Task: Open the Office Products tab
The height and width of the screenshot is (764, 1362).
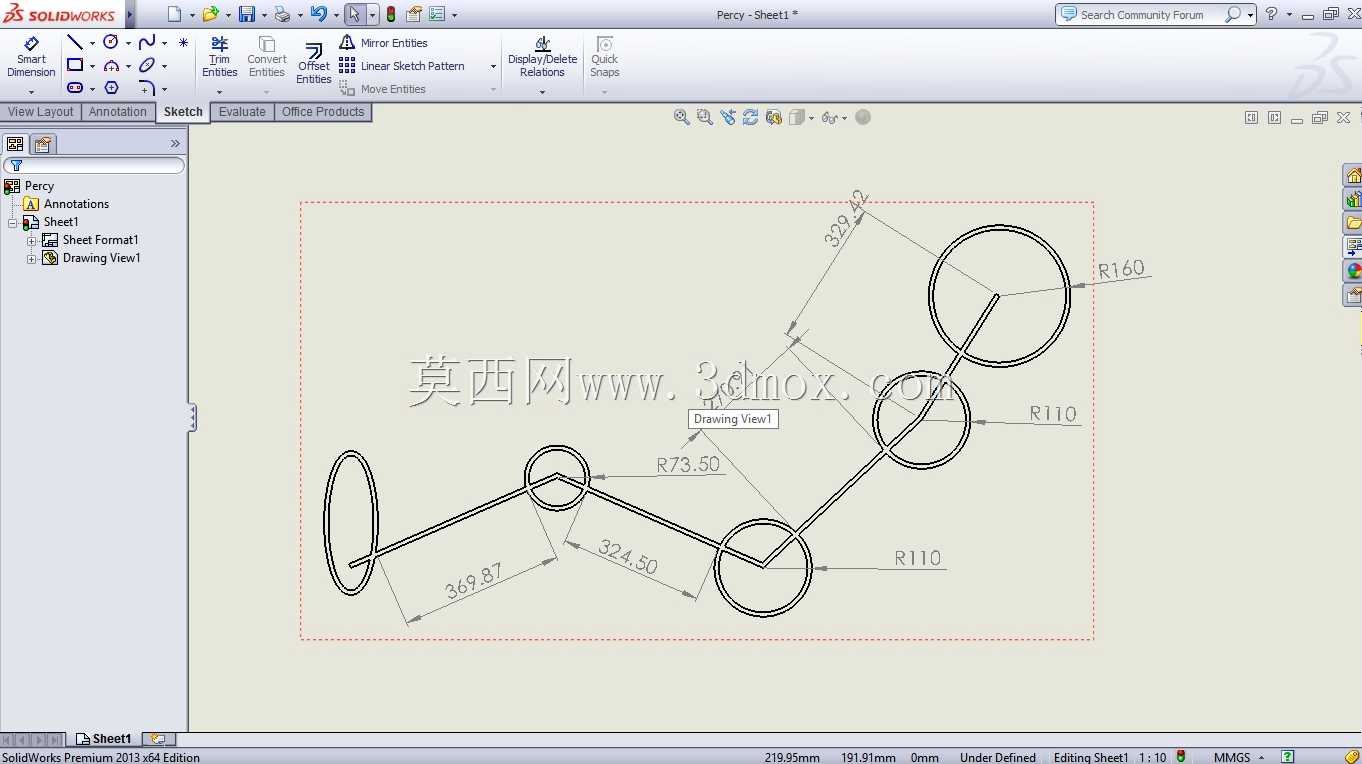Action: pyautogui.click(x=323, y=112)
